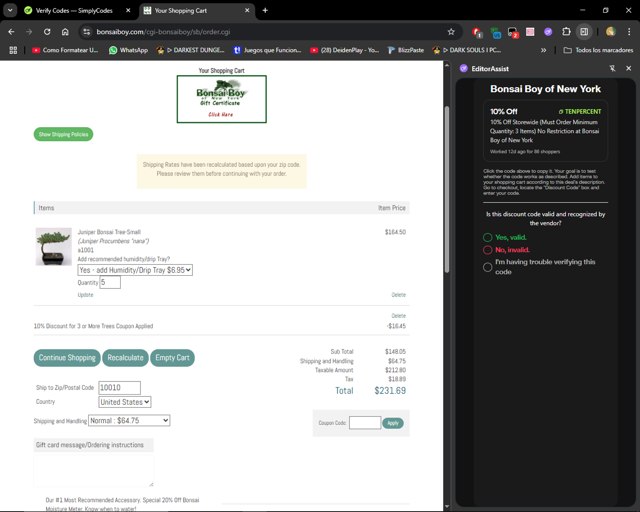This screenshot has width=640, height=512.
Task: Open the Humidity/Drip Tray dropdown
Action: point(135,270)
